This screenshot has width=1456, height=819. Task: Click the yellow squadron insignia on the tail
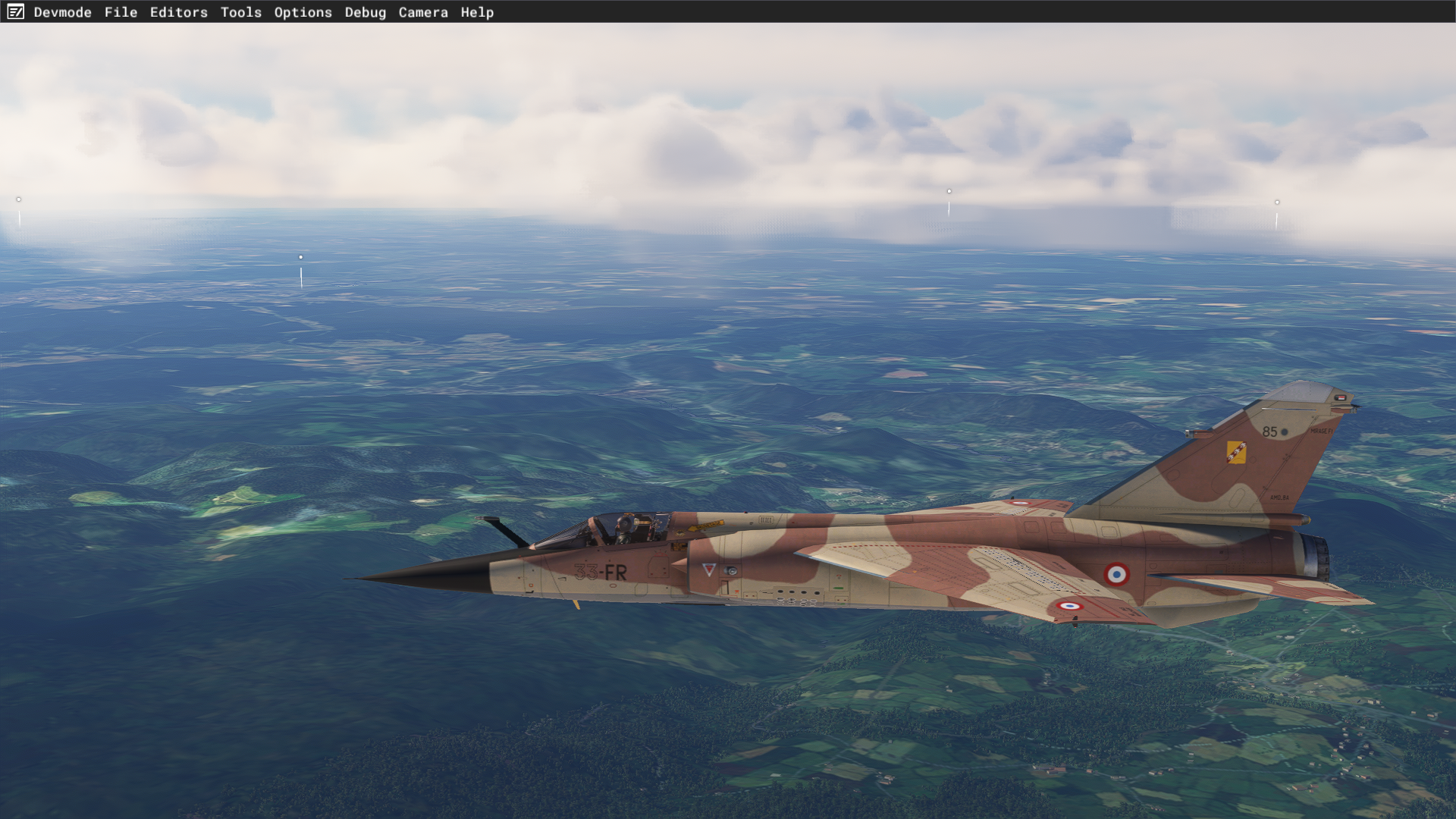[x=1235, y=453]
